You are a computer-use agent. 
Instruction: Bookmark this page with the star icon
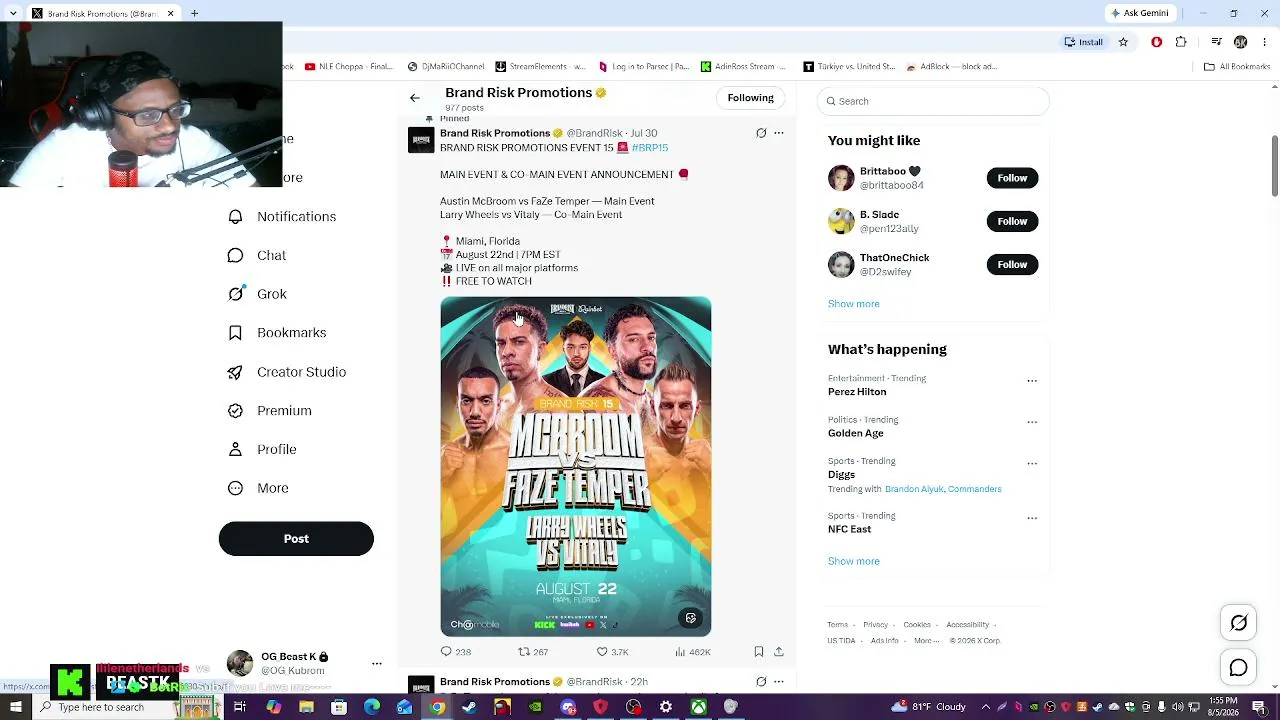[1123, 42]
